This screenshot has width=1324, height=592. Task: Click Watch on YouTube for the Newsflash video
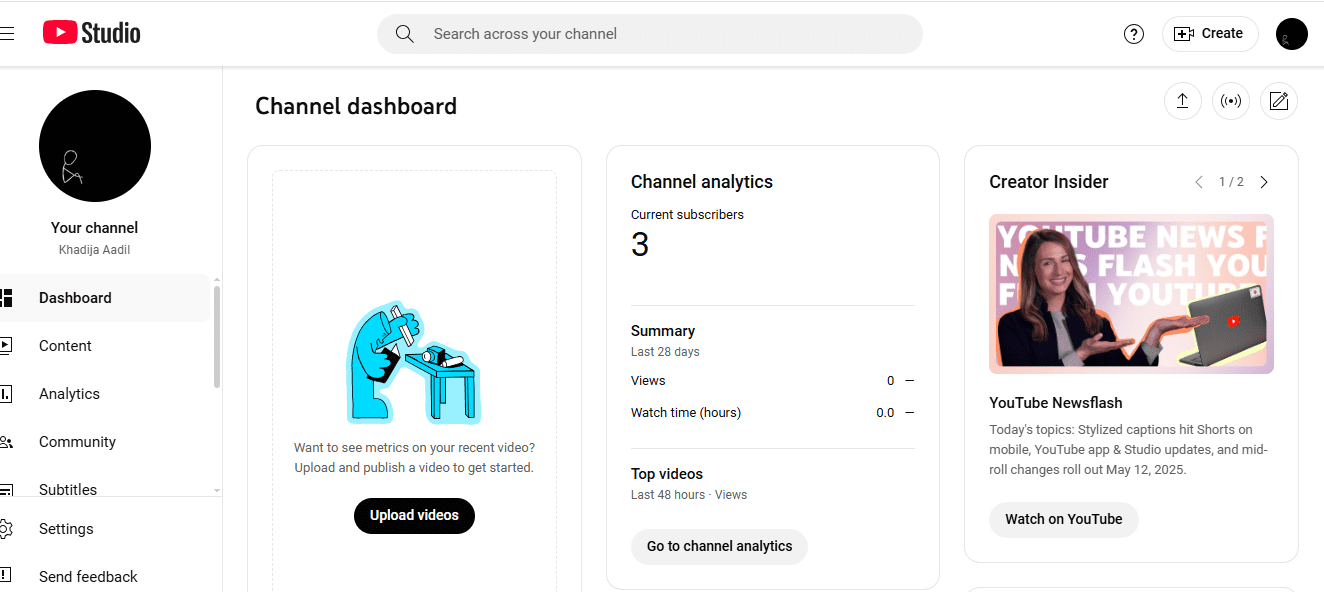click(x=1063, y=519)
